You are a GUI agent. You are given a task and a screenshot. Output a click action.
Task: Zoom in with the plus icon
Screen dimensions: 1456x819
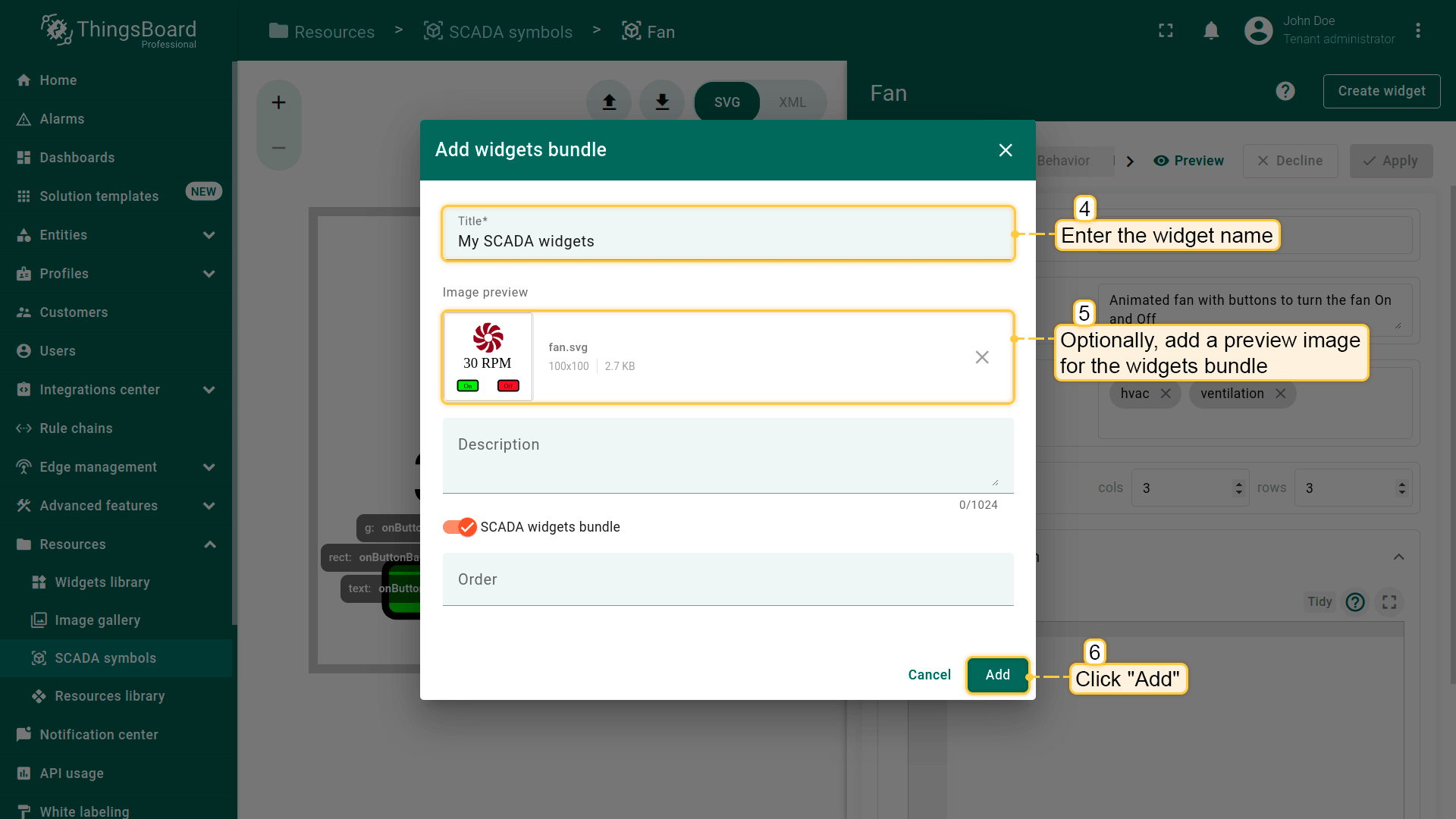point(278,102)
